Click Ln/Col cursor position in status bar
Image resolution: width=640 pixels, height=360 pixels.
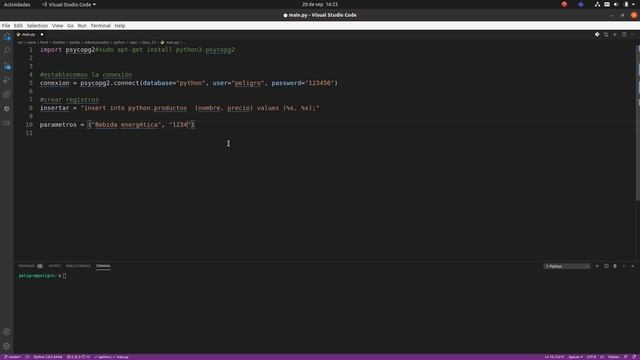coord(554,357)
